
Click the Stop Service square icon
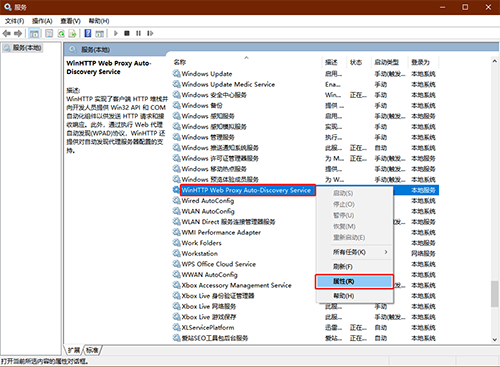127,33
